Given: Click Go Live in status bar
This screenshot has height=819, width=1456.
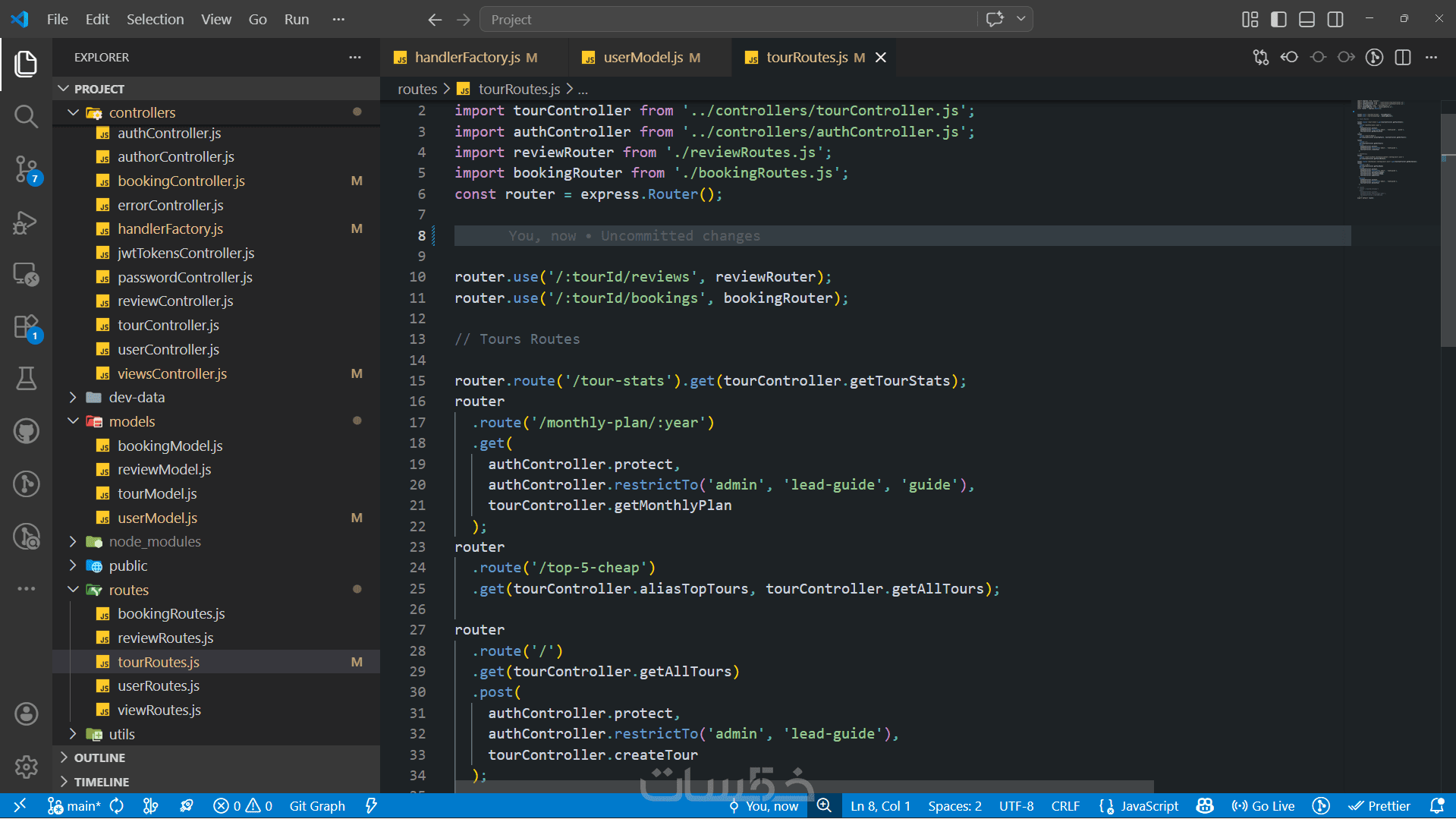Looking at the screenshot, I should point(1263,805).
